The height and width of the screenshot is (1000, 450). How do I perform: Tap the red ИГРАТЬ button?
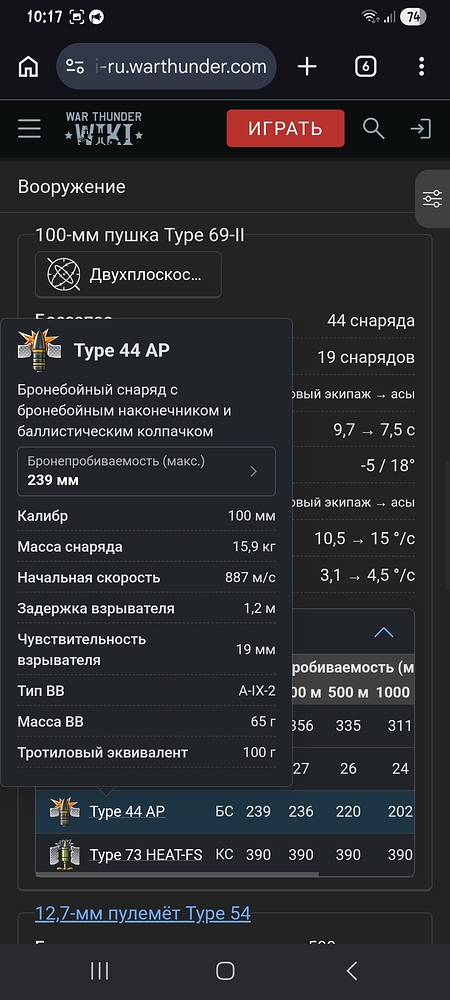pyautogui.click(x=286, y=128)
